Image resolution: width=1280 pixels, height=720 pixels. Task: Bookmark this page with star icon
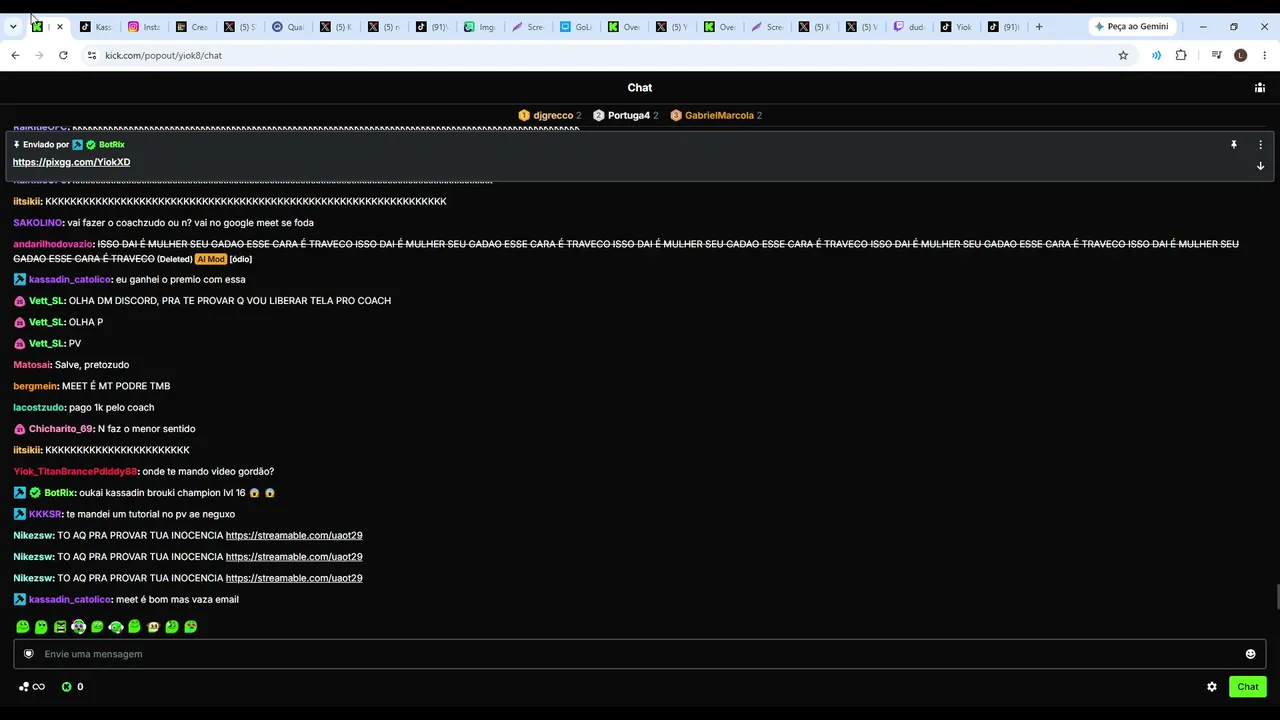point(1123,55)
